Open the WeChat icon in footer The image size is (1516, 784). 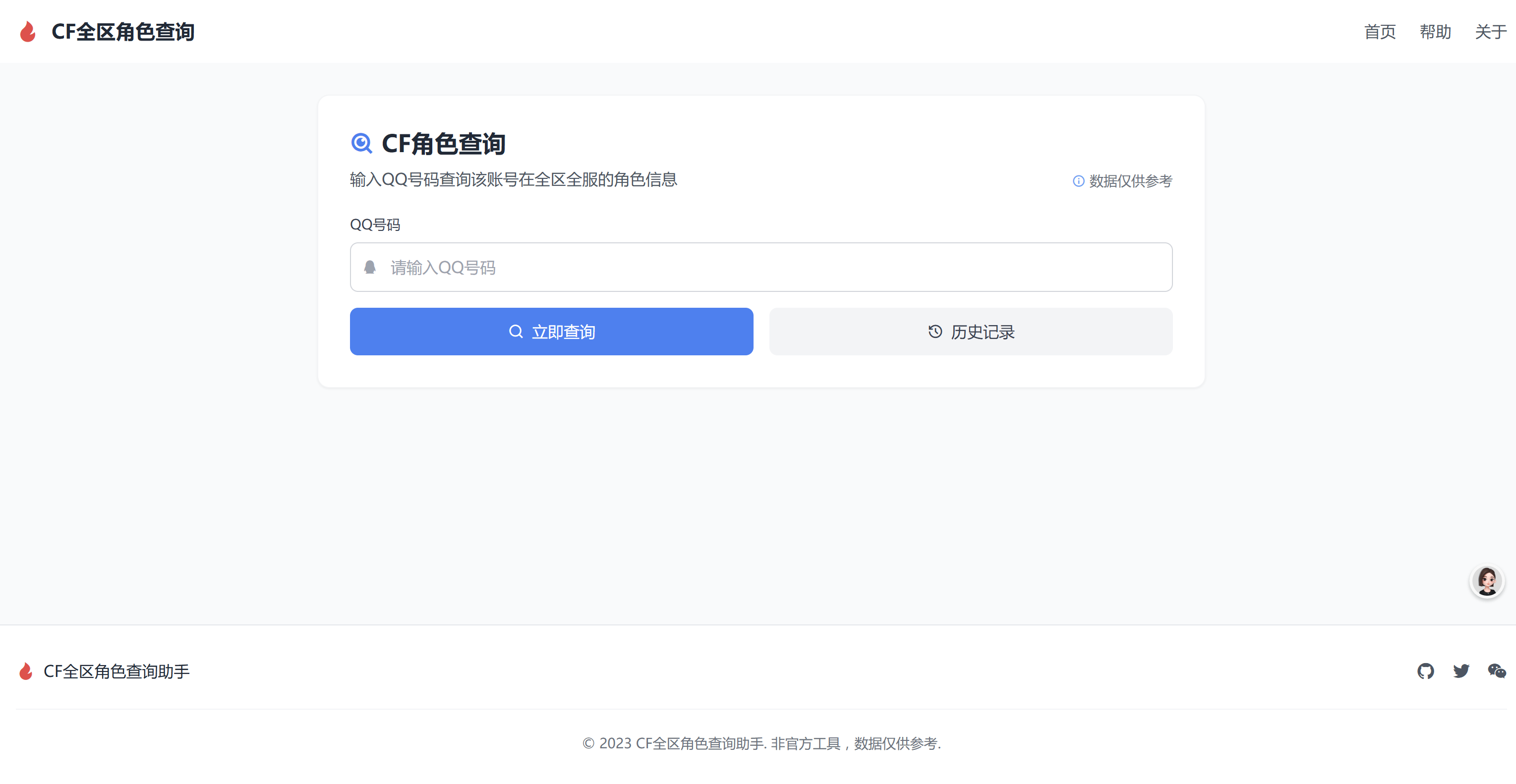point(1497,671)
